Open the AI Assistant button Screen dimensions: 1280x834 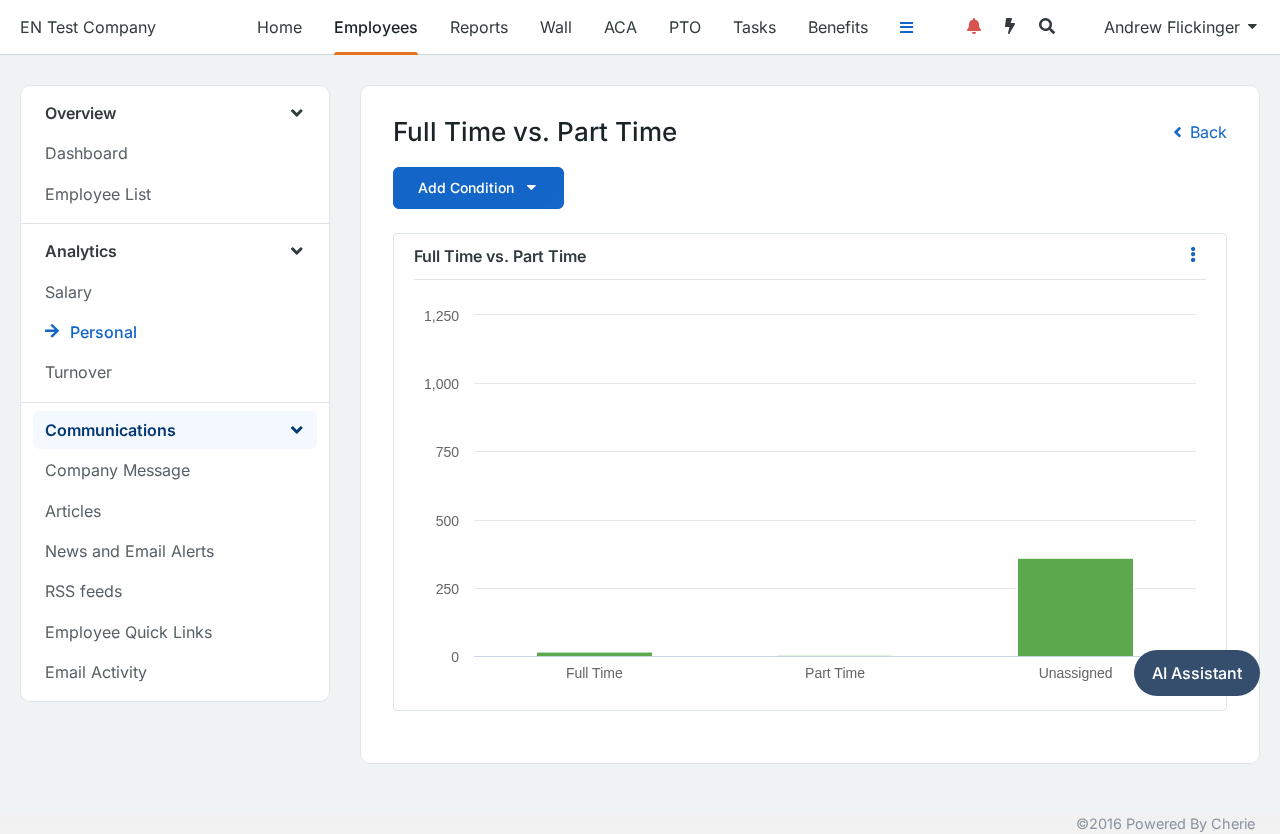pos(1197,673)
